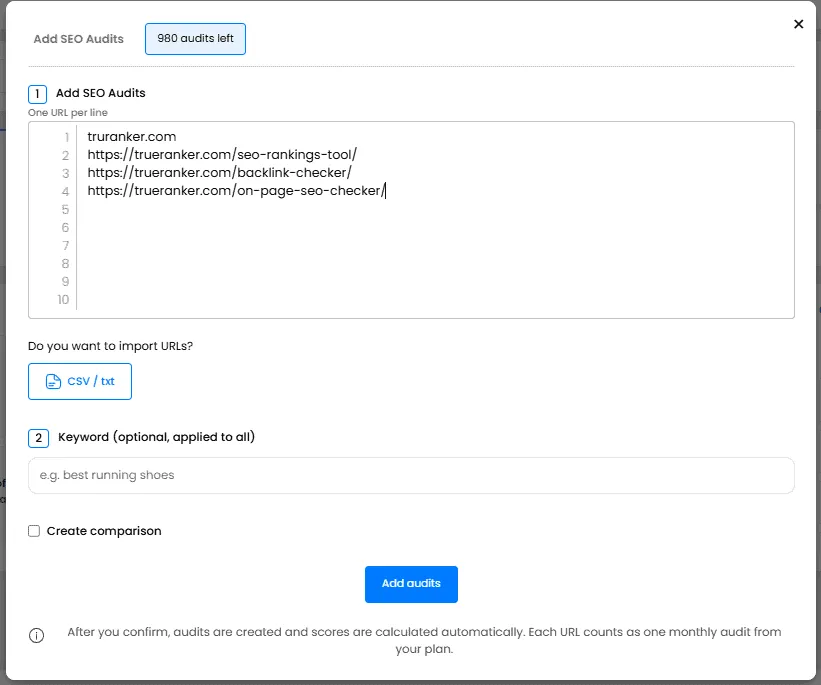Click the 980 audits left badge
821x685 pixels.
[195, 39]
